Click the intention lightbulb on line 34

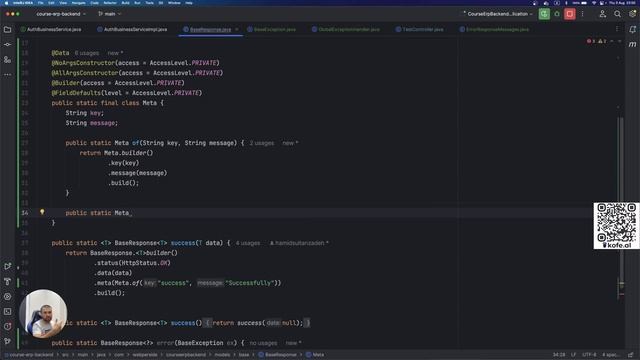42,212
